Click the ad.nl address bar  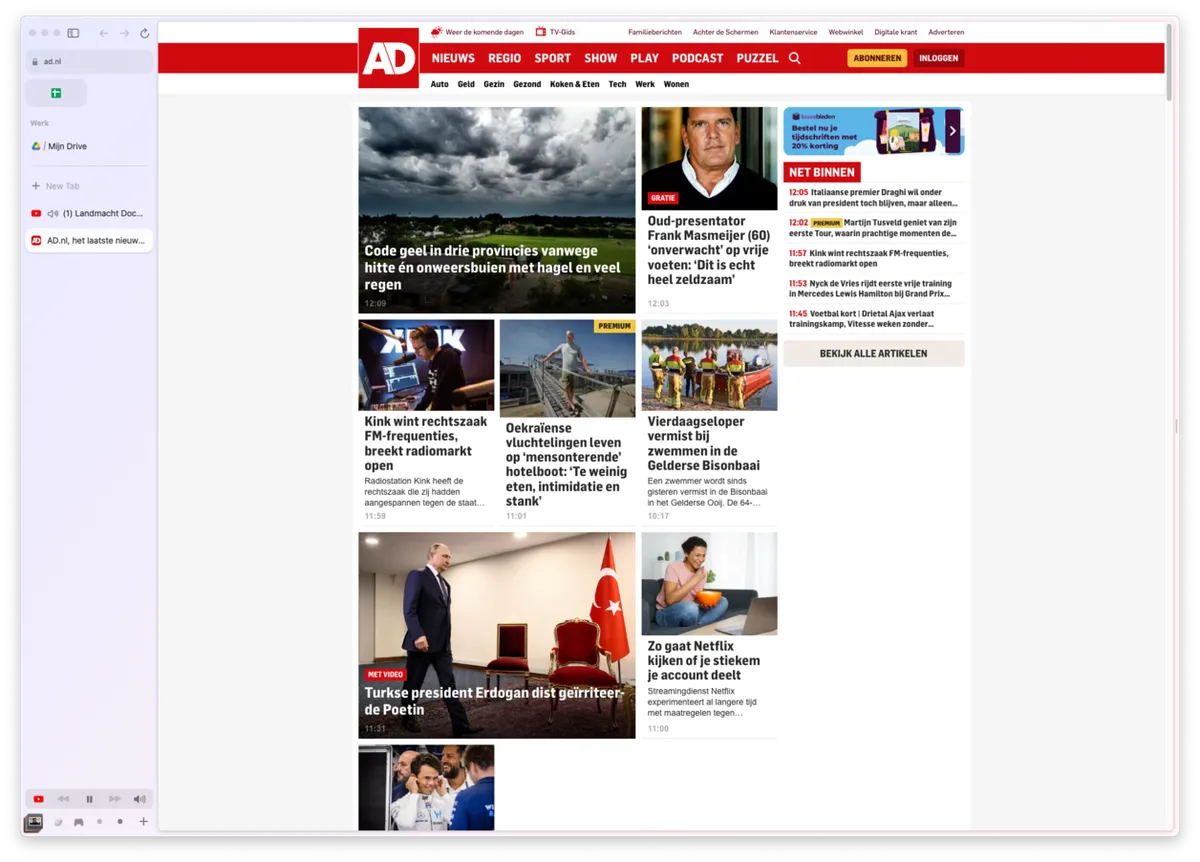click(89, 61)
